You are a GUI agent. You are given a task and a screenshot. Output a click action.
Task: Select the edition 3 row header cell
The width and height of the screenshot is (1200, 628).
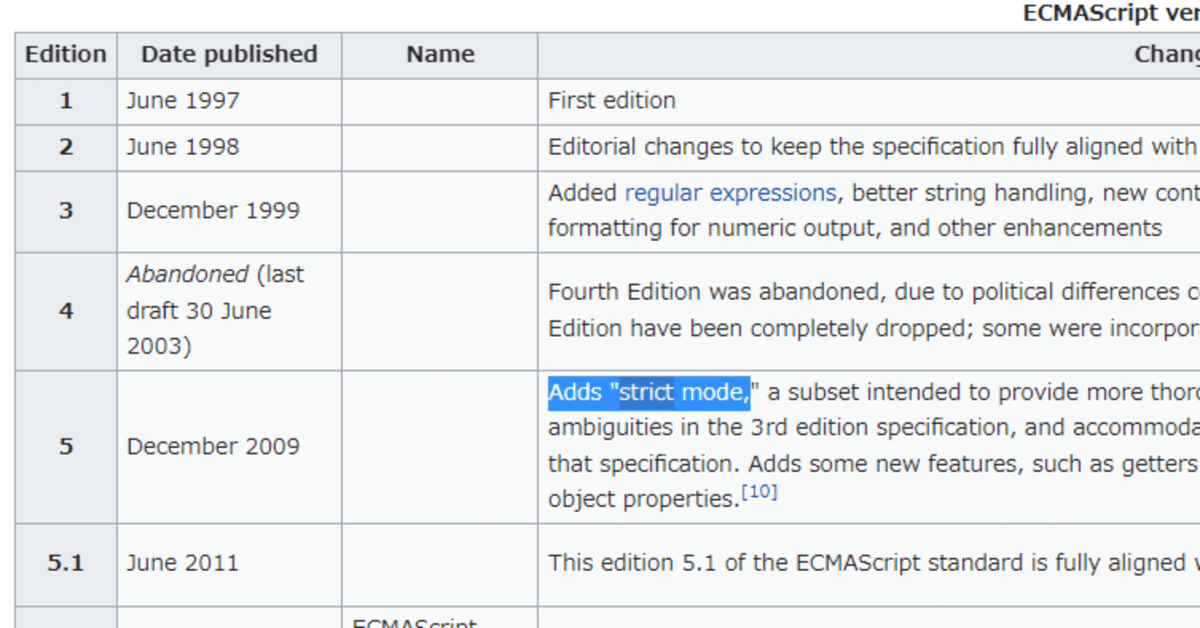pos(66,211)
